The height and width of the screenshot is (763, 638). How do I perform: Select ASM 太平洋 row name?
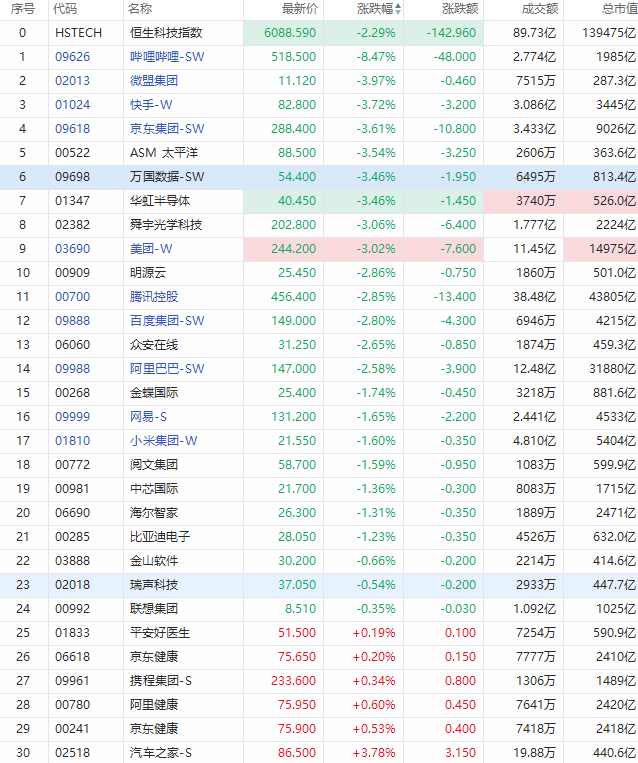tap(164, 153)
